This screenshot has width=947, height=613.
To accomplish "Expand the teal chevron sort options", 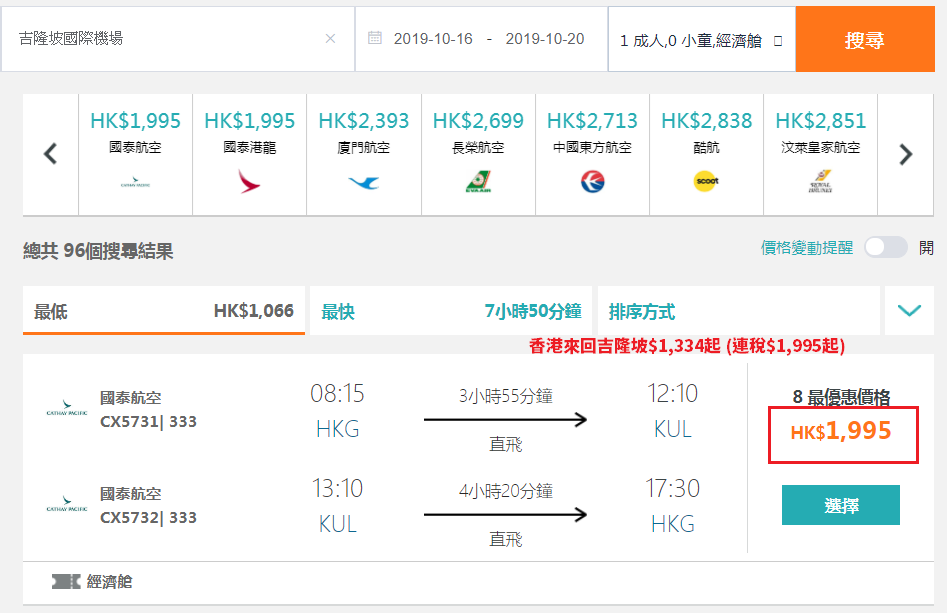I will pos(909,310).
